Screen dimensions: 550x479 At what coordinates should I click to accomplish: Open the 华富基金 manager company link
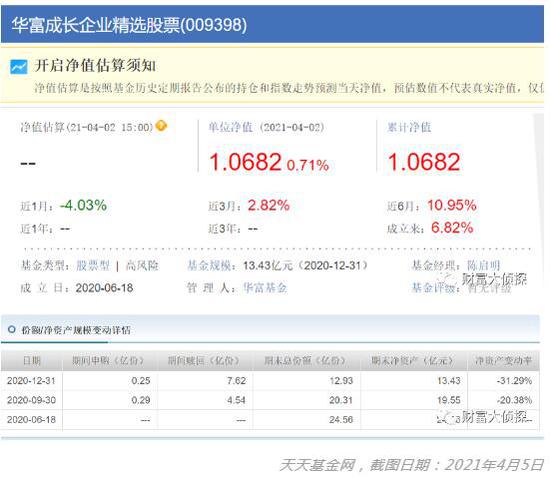[265, 288]
